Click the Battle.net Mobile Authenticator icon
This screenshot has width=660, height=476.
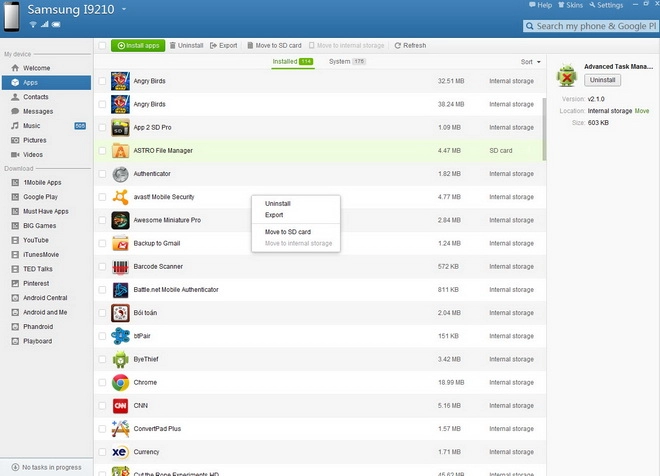120,290
